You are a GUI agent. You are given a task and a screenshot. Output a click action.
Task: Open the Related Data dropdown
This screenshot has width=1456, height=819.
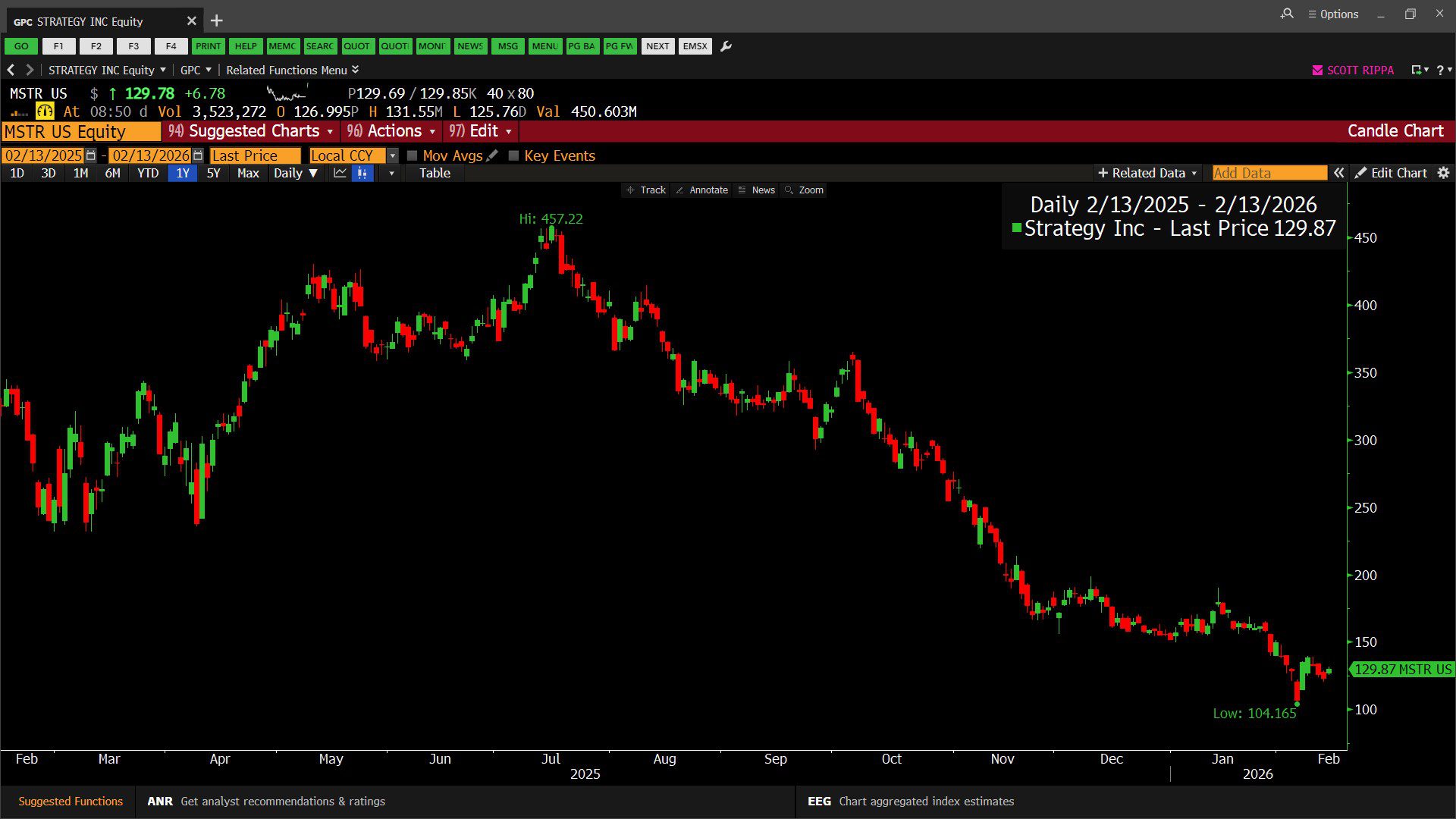coord(1147,173)
